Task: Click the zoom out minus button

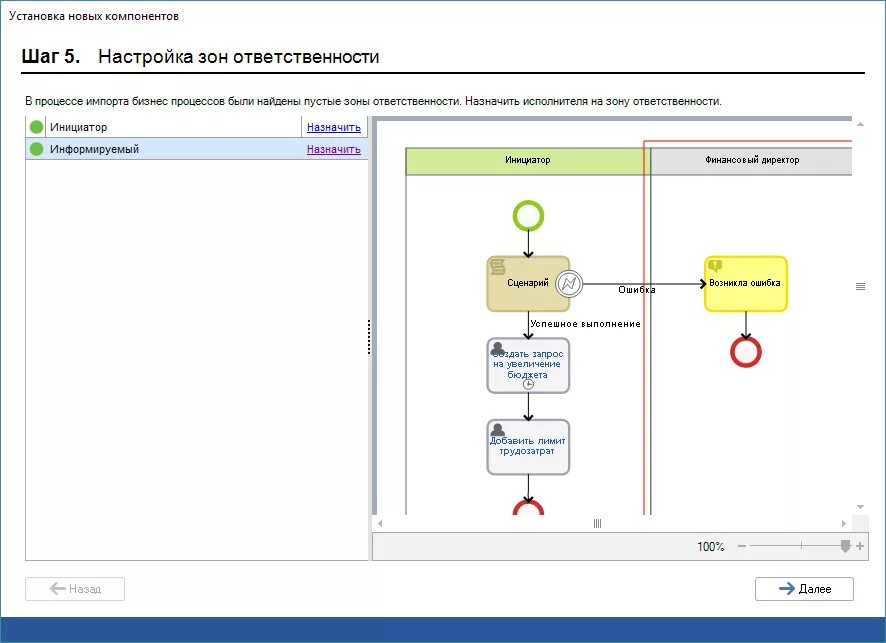Action: pos(742,546)
